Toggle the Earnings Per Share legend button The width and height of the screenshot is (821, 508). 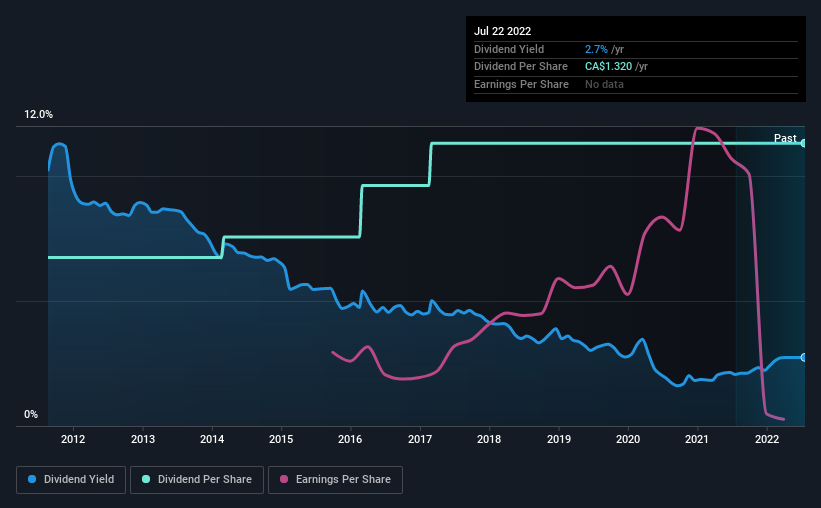click(x=335, y=480)
